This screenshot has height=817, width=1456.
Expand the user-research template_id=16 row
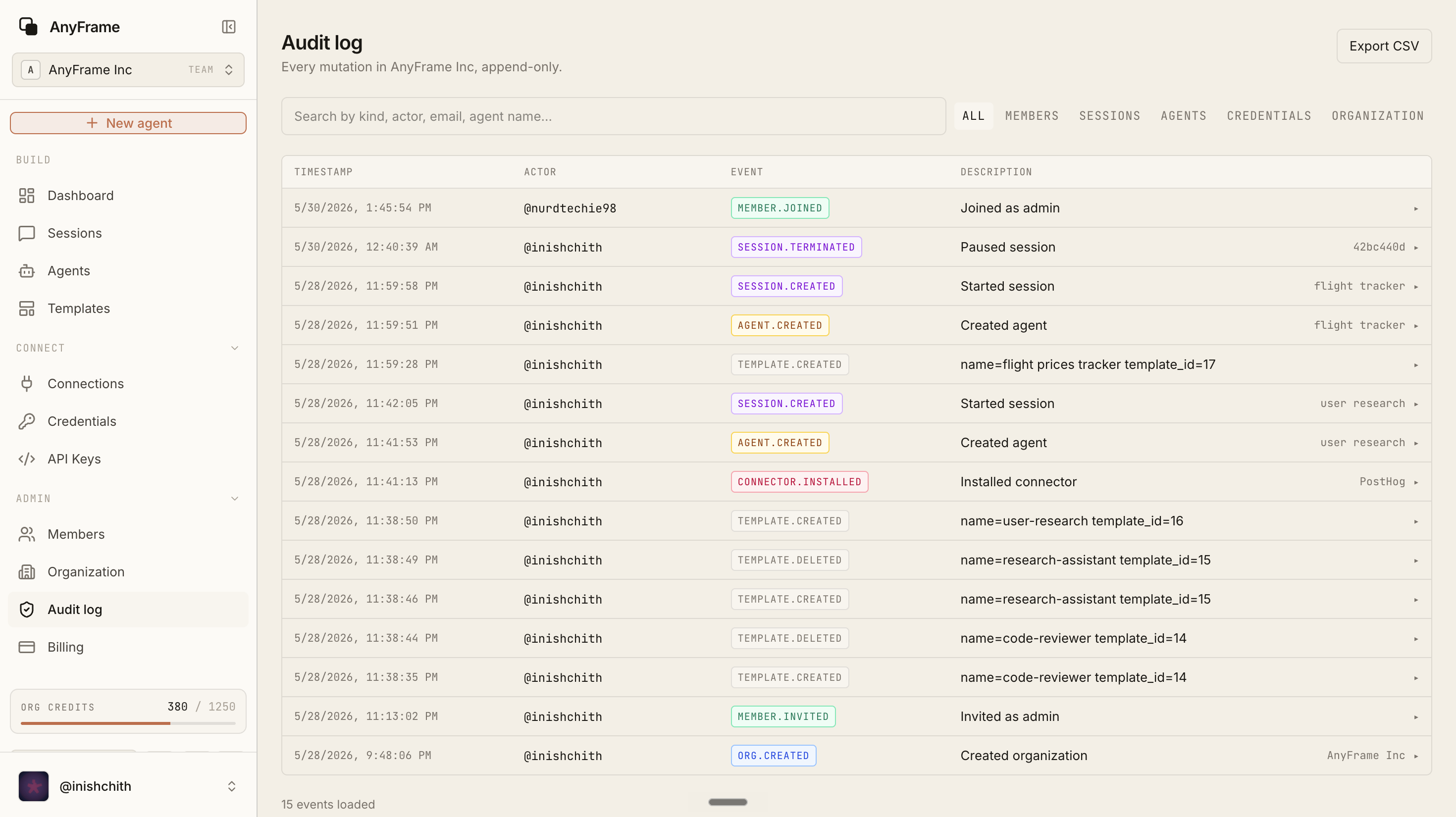coord(1416,521)
